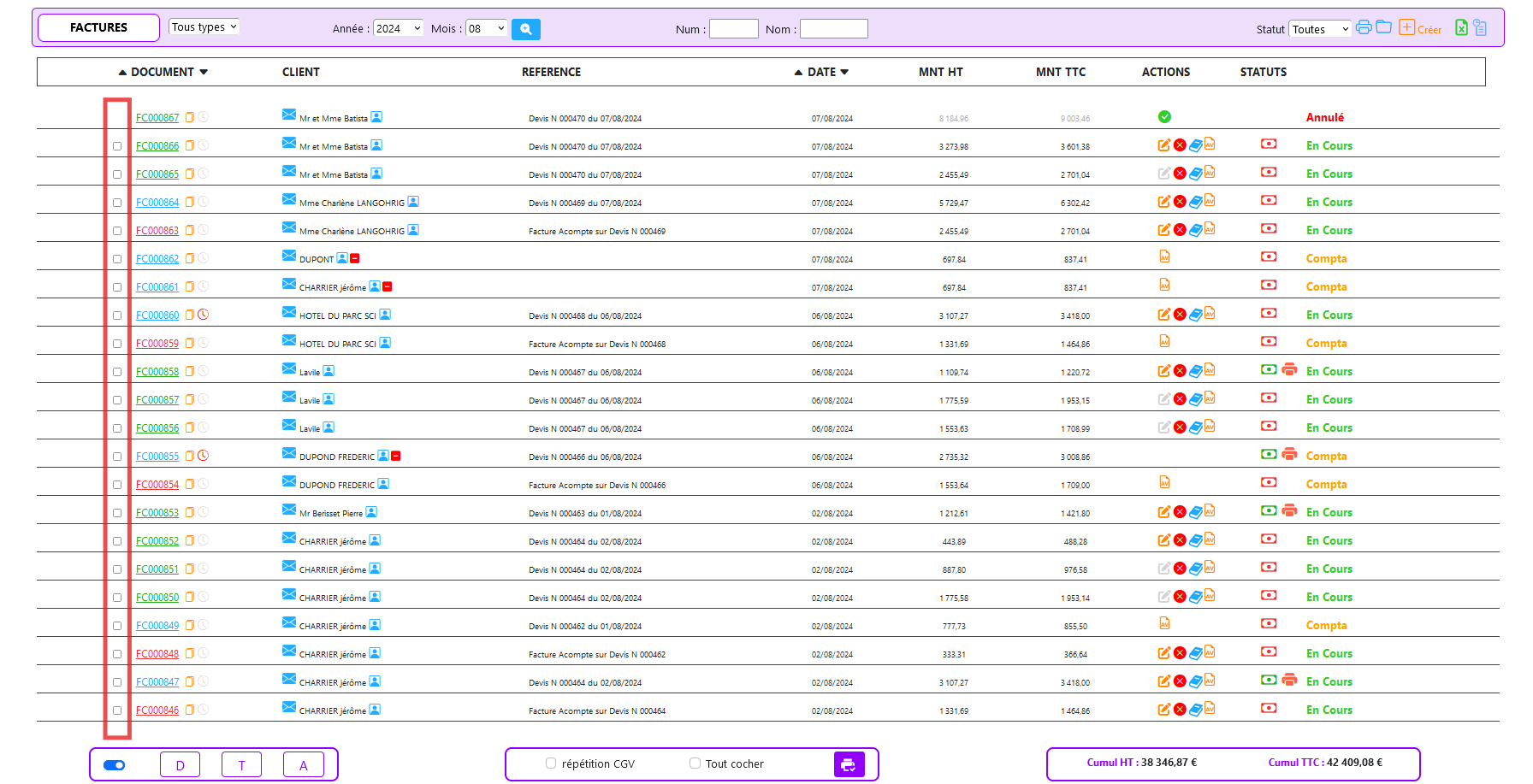1533x784 pixels.
Task: Click reference 'Facture Acompte sur Devis N 000464'
Action: click(597, 710)
